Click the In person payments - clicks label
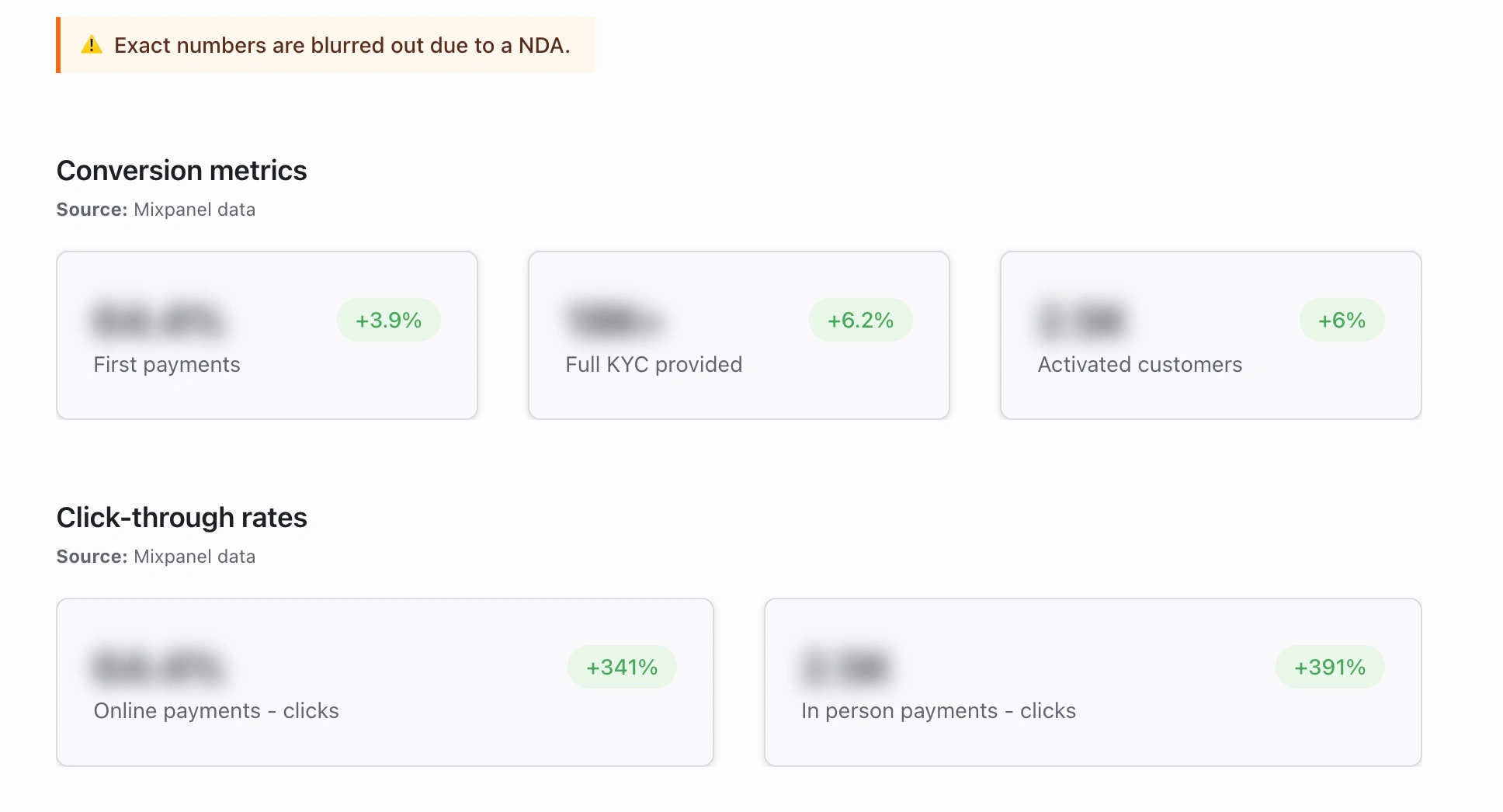The width and height of the screenshot is (1503, 812). coord(939,711)
